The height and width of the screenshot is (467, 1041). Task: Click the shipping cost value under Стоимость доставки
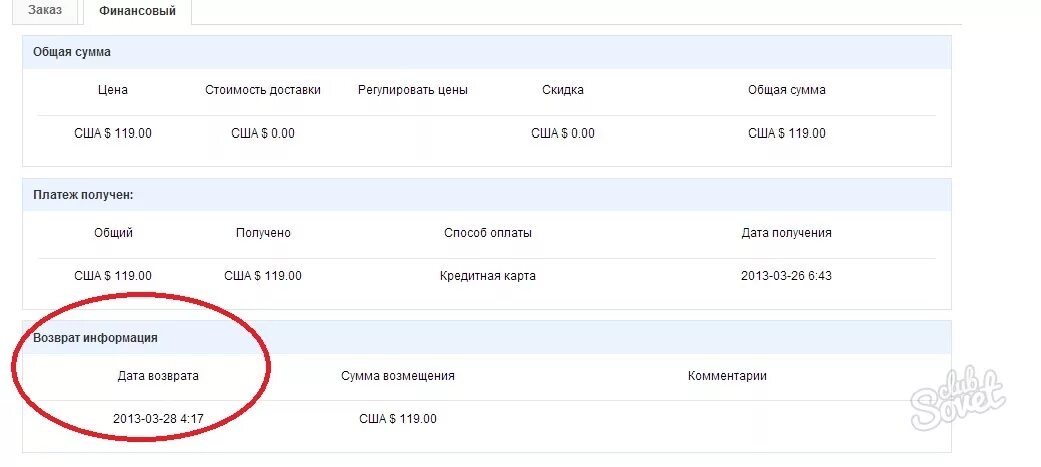(263, 133)
